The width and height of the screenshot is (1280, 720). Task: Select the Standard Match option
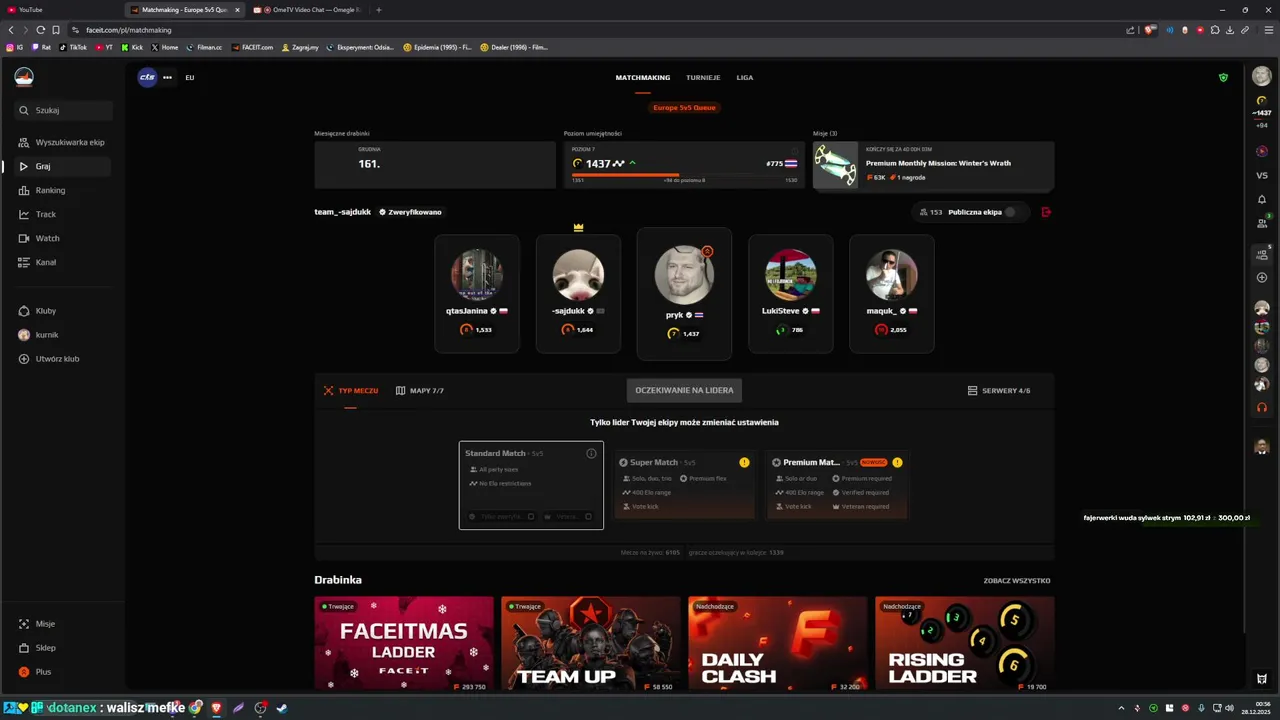click(x=531, y=485)
